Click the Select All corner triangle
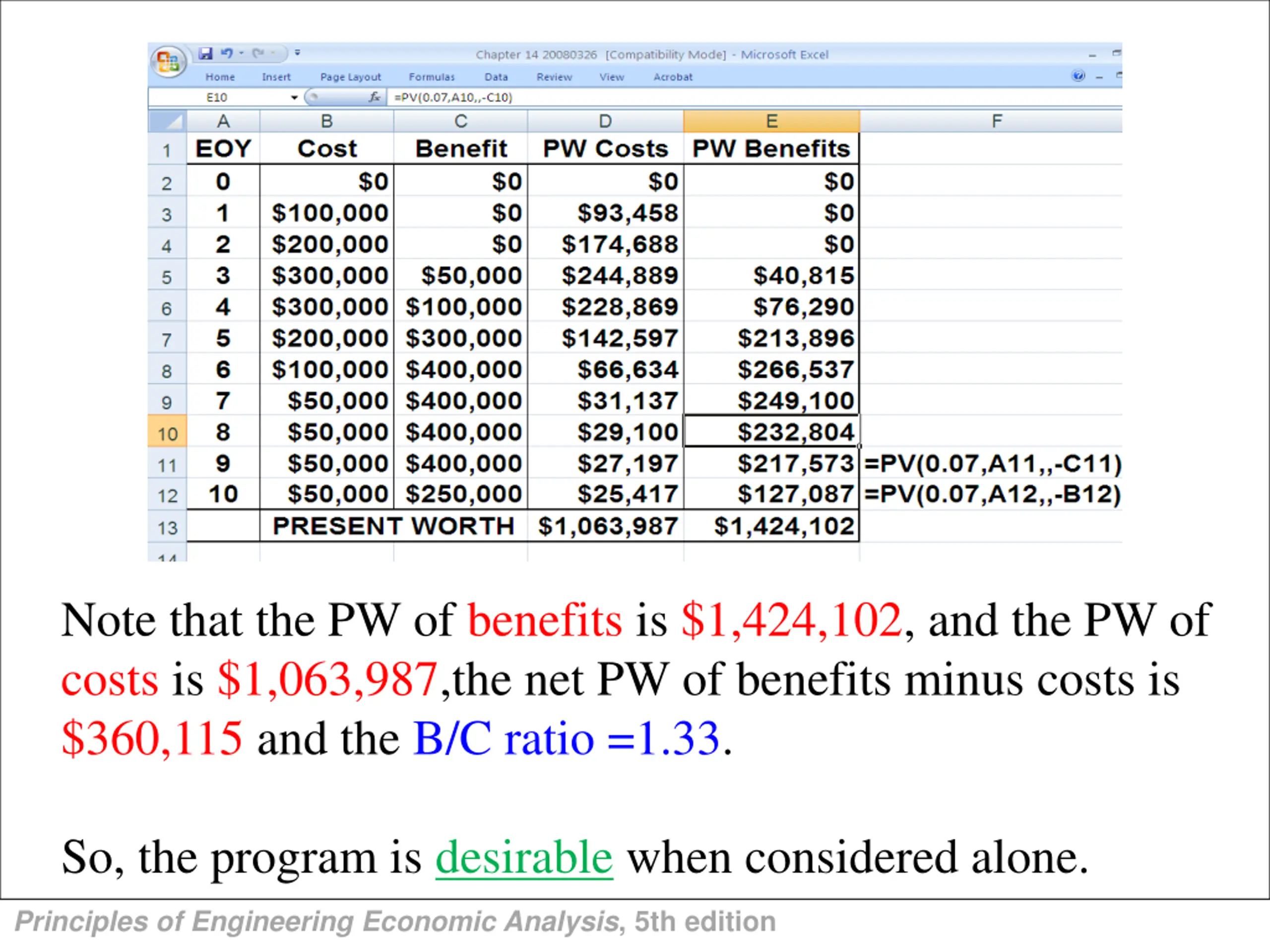This screenshot has height=952, width=1270. [x=167, y=121]
